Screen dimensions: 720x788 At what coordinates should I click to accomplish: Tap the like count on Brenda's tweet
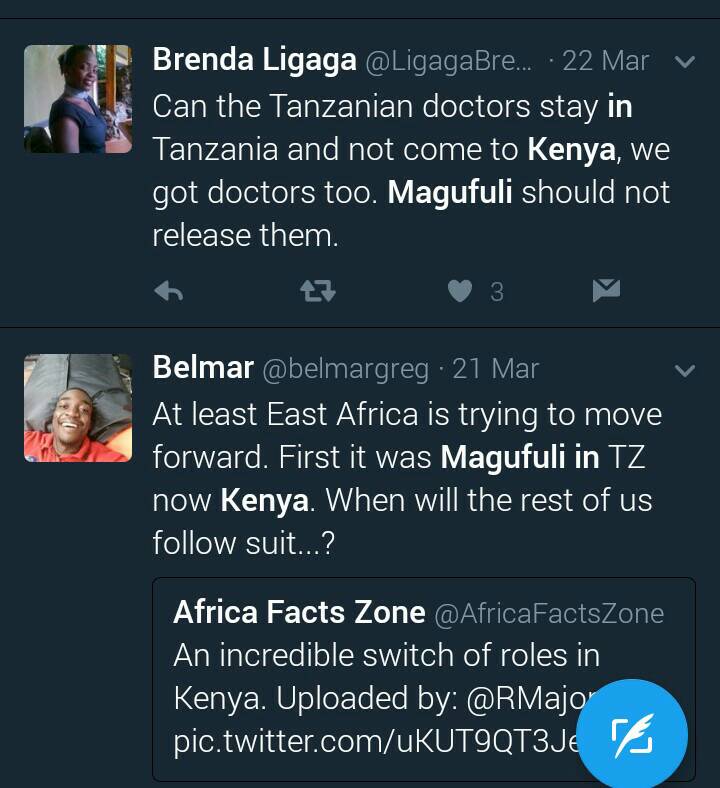pyautogui.click(x=496, y=292)
